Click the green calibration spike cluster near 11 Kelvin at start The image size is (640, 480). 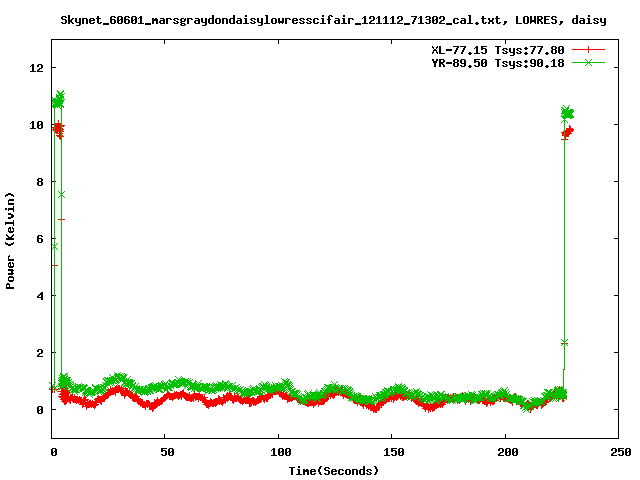click(58, 100)
